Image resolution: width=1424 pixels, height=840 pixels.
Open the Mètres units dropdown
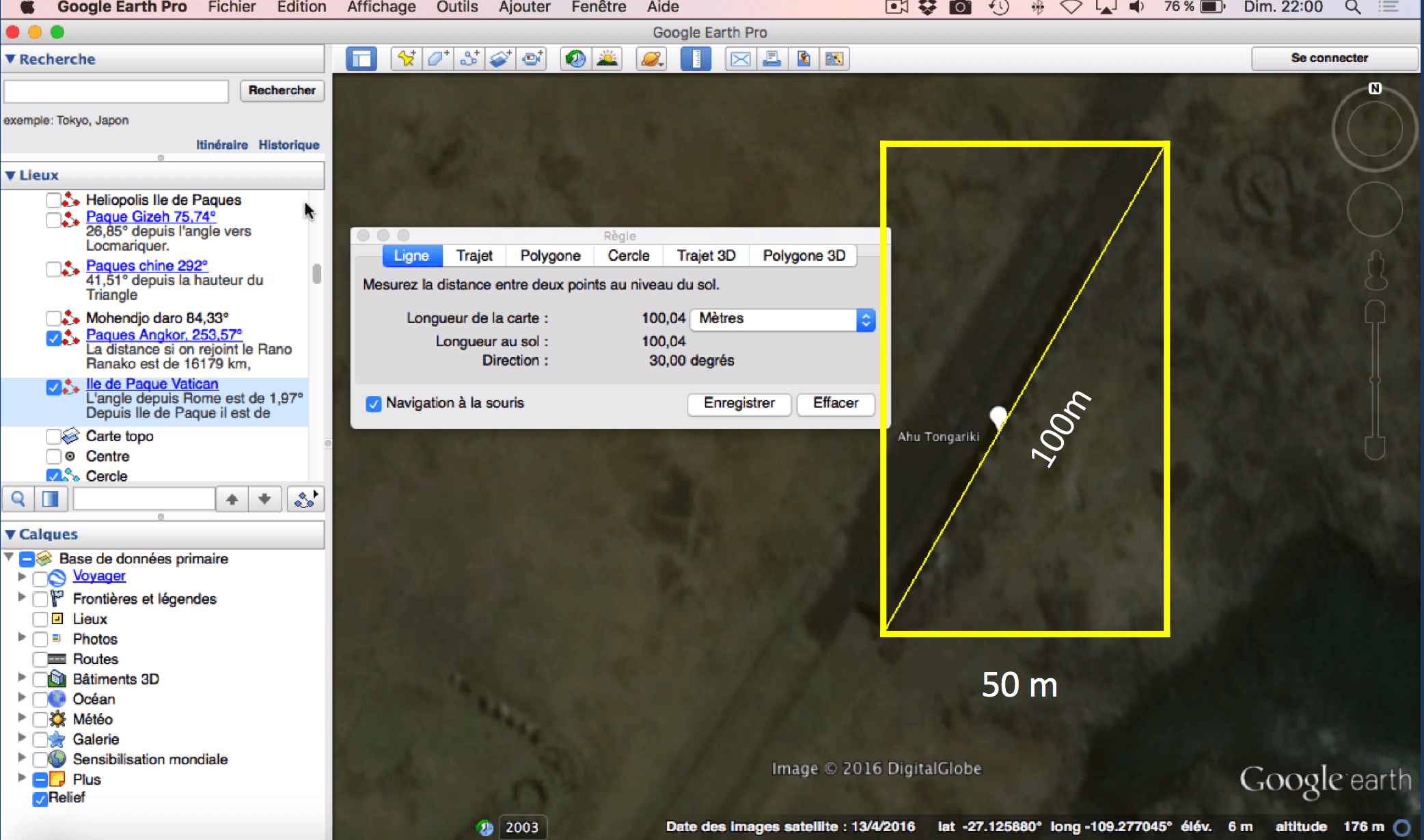click(782, 319)
